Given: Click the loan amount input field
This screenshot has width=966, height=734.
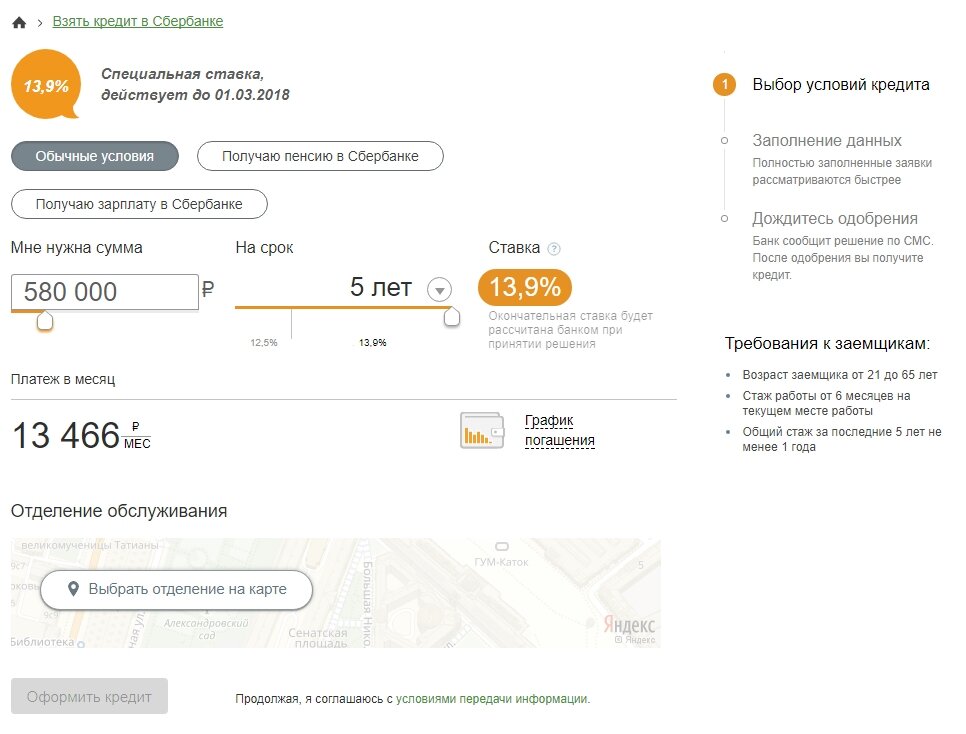Looking at the screenshot, I should click(x=104, y=291).
